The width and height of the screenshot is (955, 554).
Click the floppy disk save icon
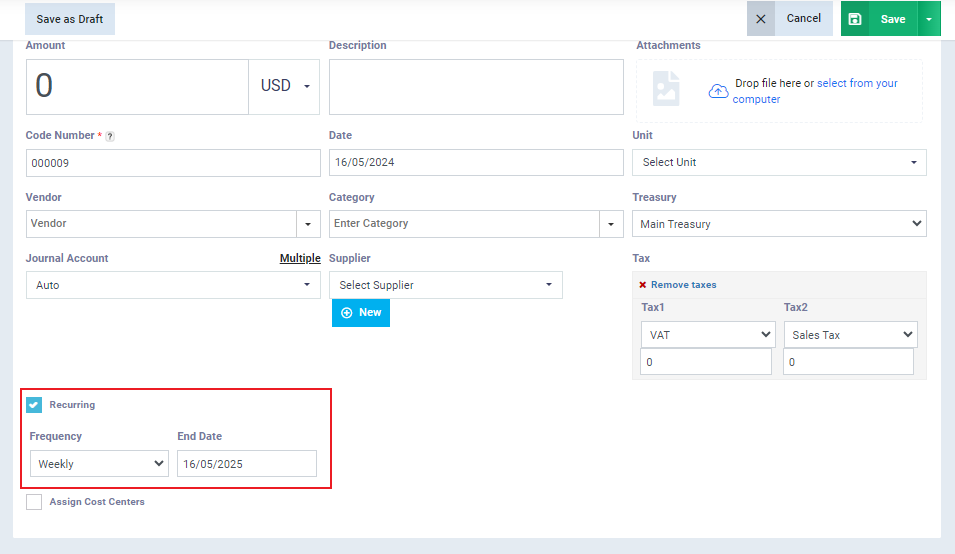(x=855, y=19)
